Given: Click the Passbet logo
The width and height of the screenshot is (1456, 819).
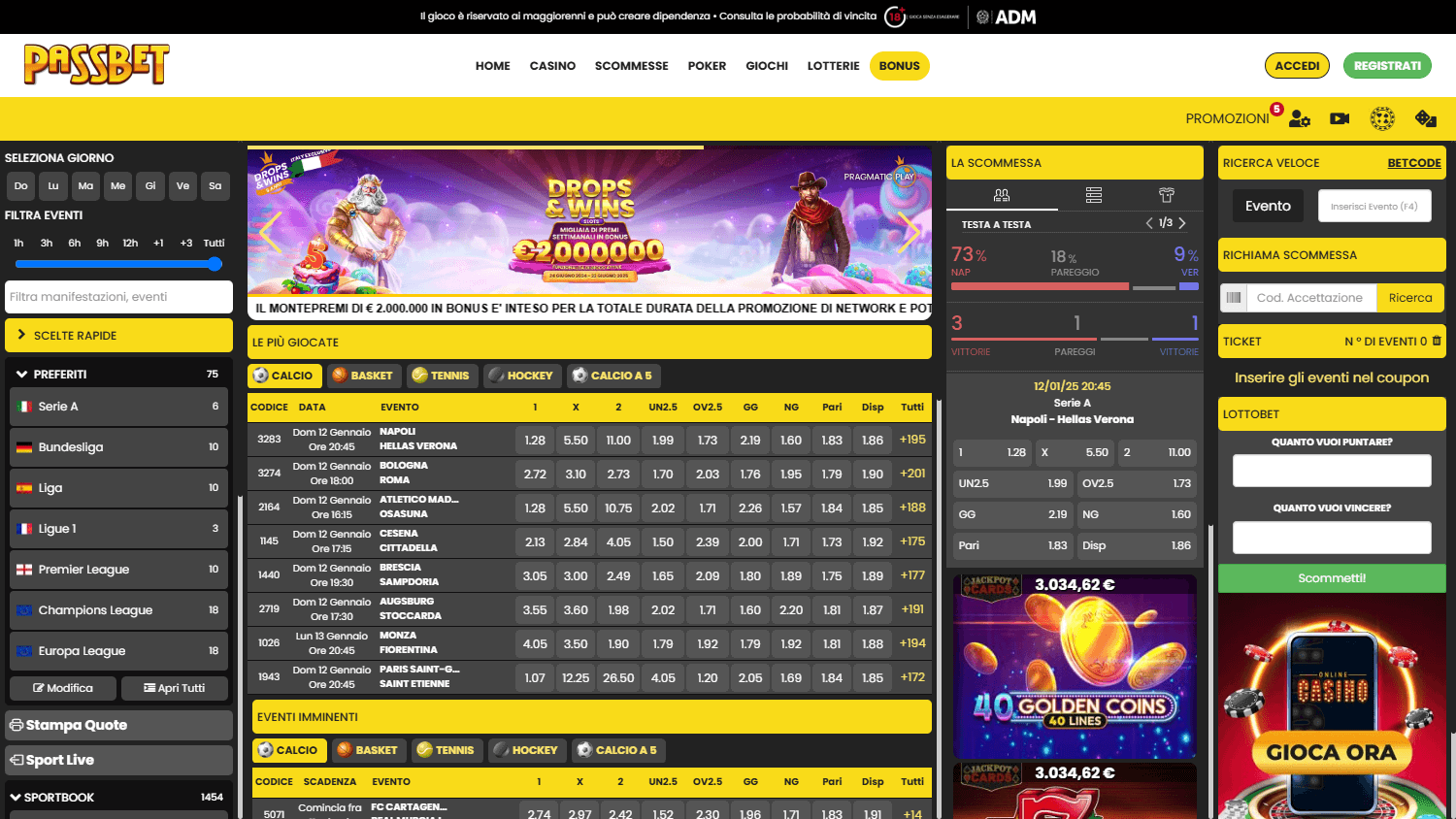Looking at the screenshot, I should [96, 64].
